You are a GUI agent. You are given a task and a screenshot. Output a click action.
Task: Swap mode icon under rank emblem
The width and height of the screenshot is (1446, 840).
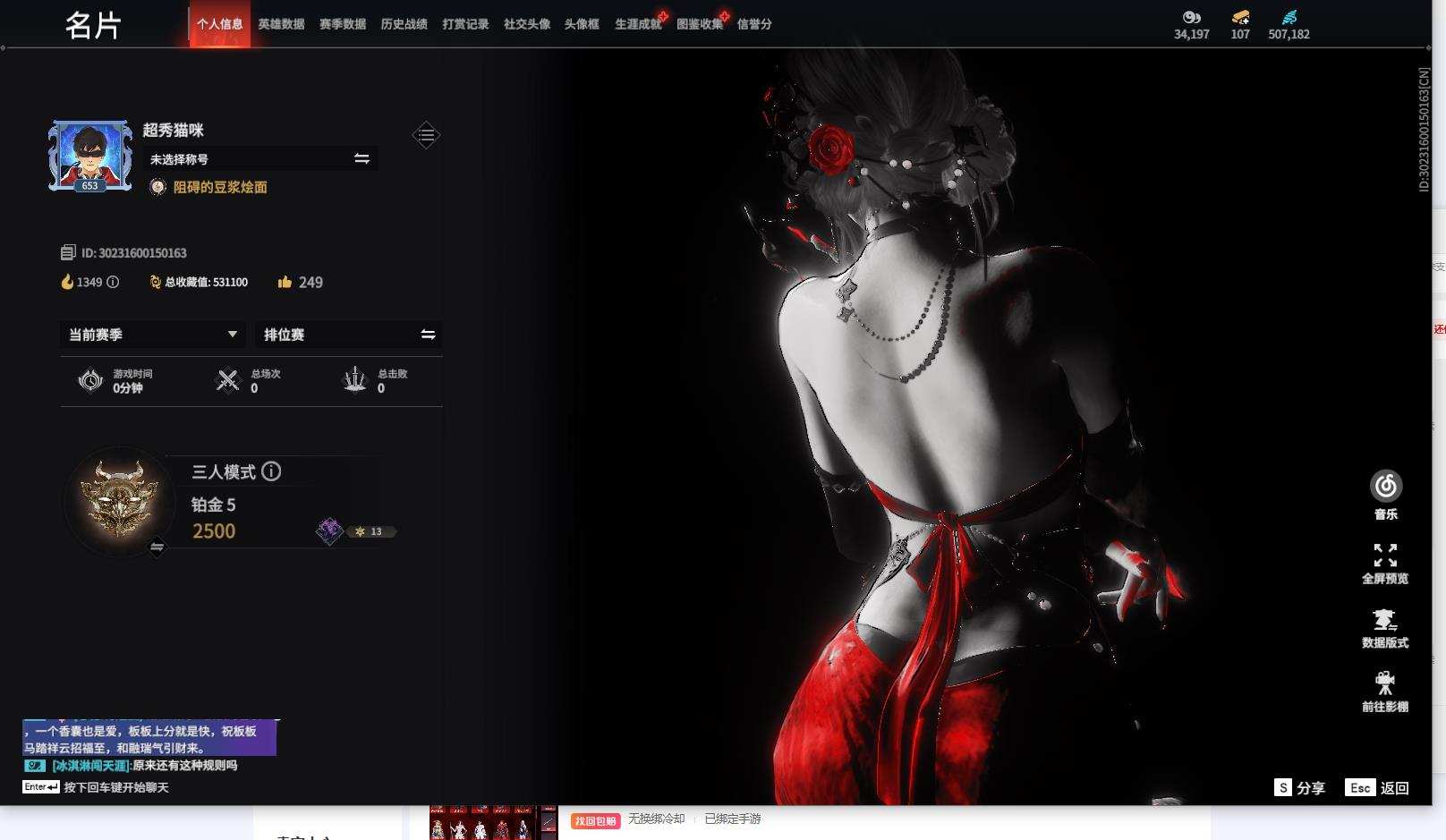pos(157,547)
